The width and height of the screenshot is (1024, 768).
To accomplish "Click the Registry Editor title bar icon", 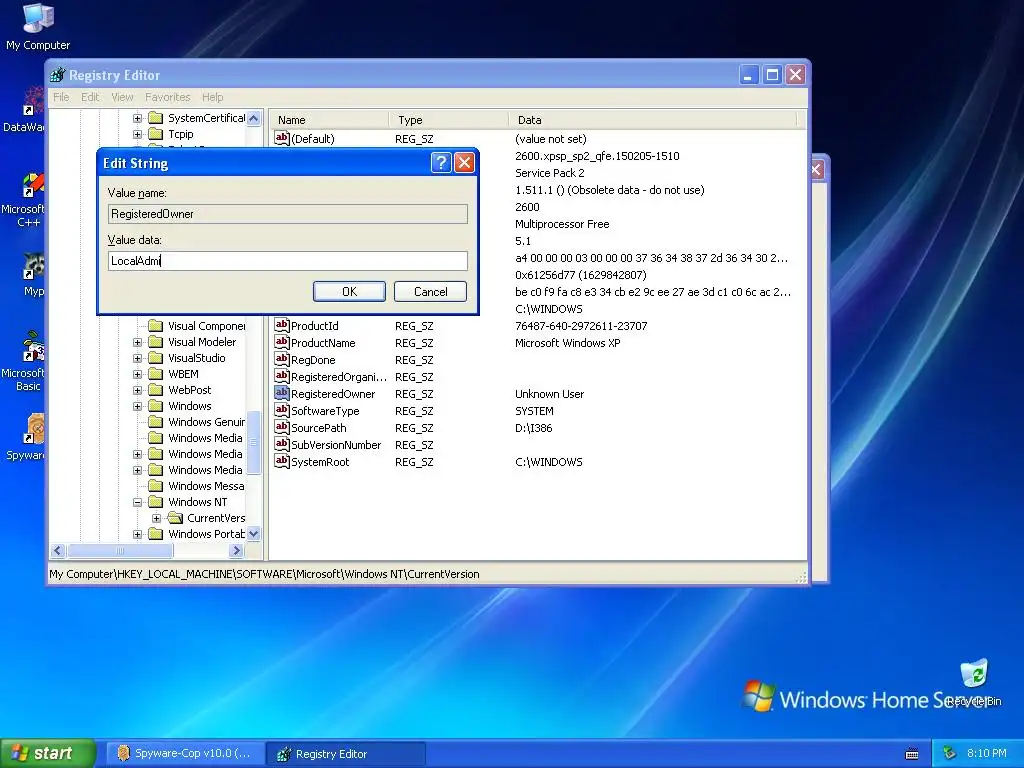I will point(58,75).
